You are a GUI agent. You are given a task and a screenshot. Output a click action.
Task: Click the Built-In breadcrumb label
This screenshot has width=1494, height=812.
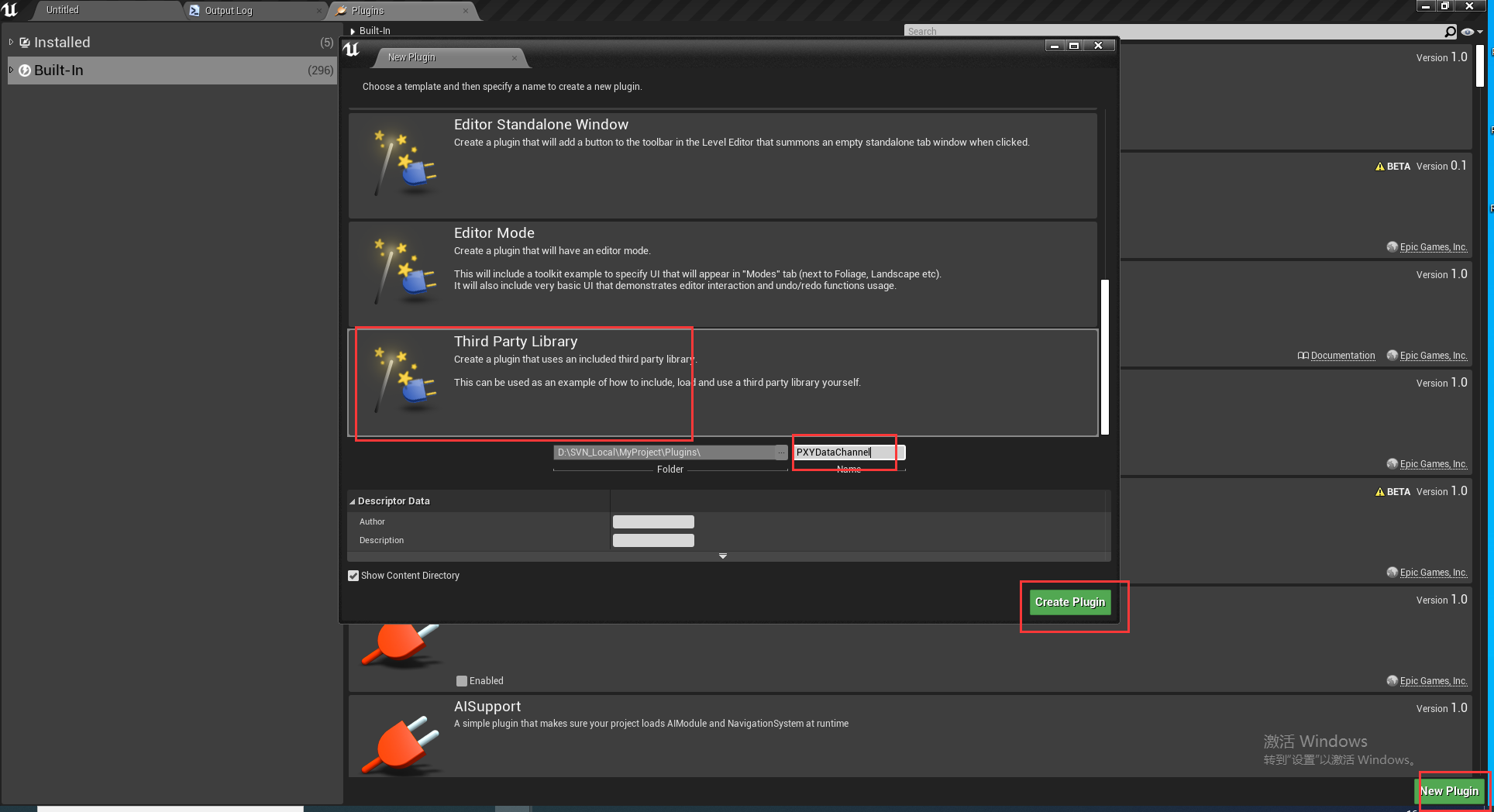tap(375, 31)
